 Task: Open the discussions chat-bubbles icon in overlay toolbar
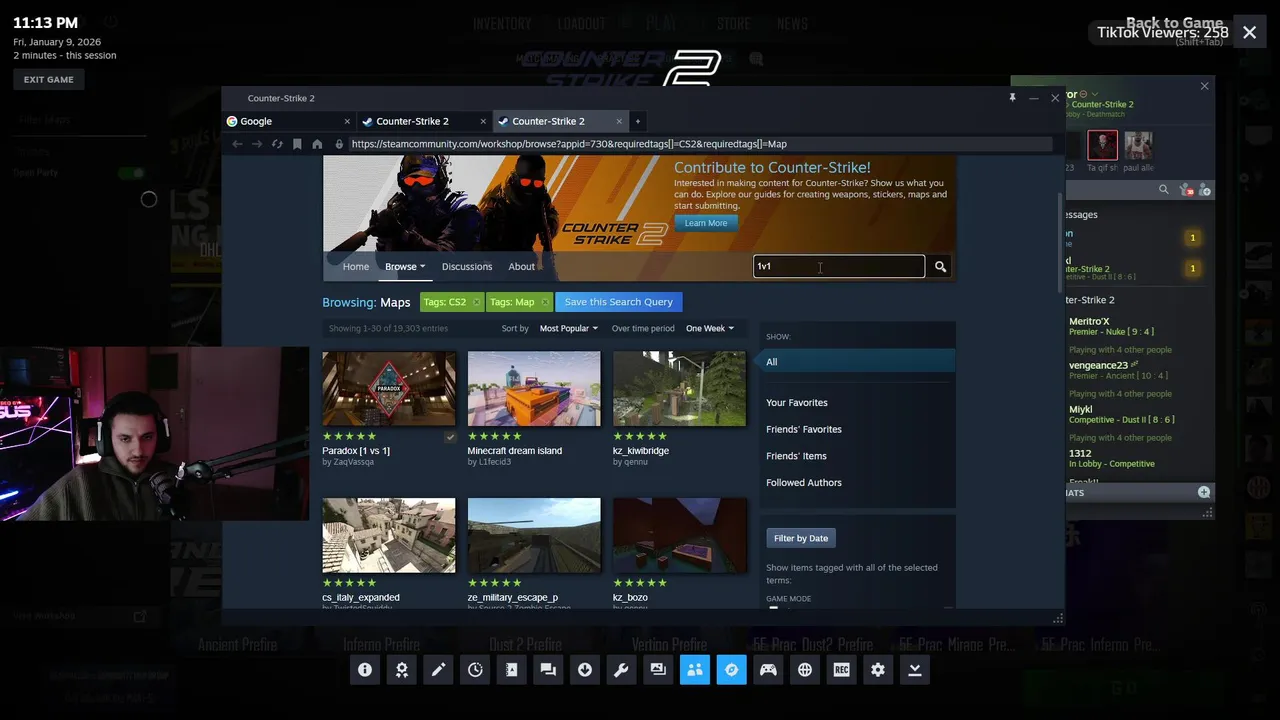(x=548, y=670)
